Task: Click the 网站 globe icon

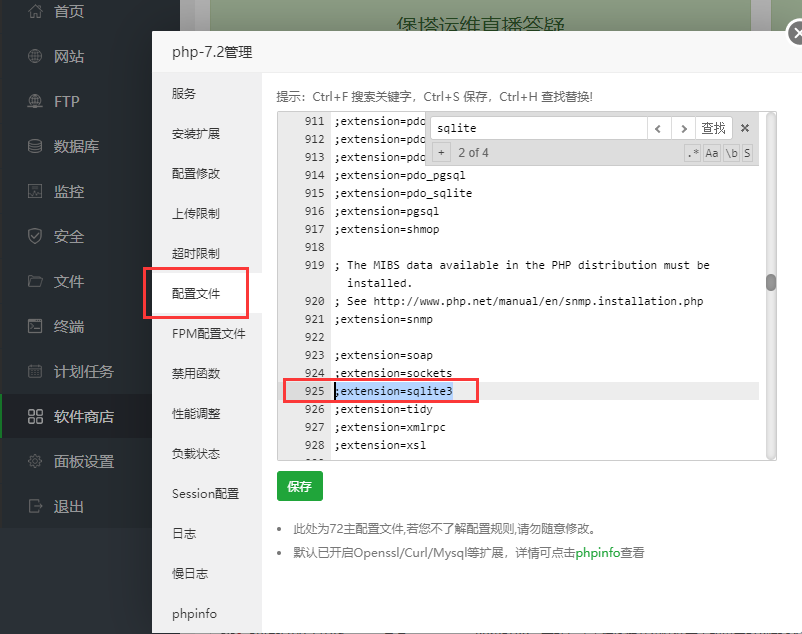Action: [x=36, y=57]
